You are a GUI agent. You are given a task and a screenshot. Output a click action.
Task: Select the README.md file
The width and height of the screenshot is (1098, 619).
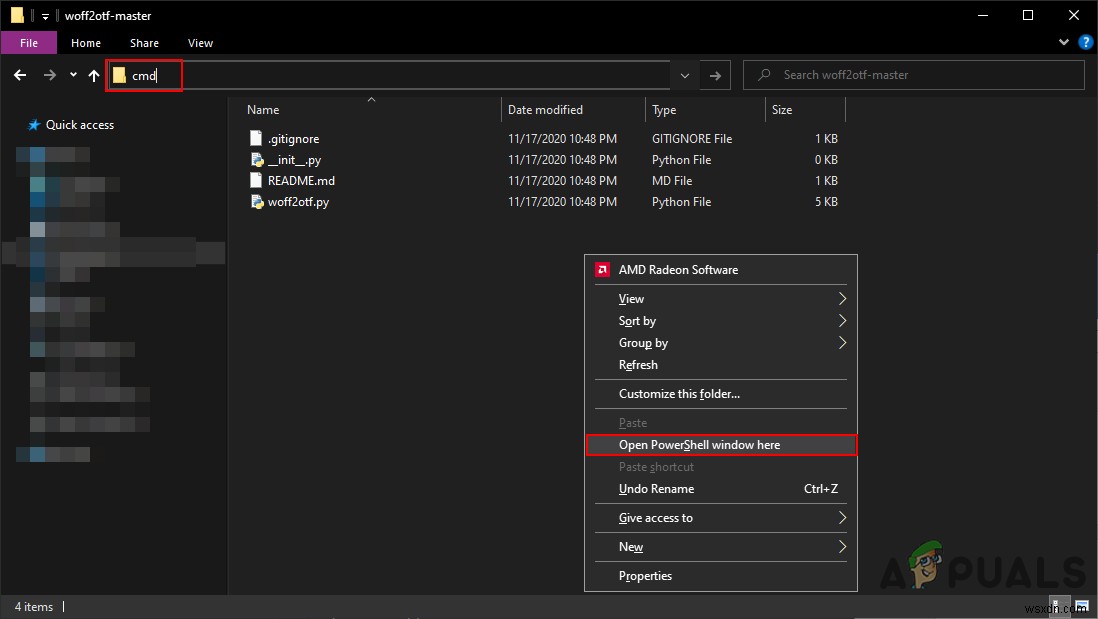click(x=301, y=181)
